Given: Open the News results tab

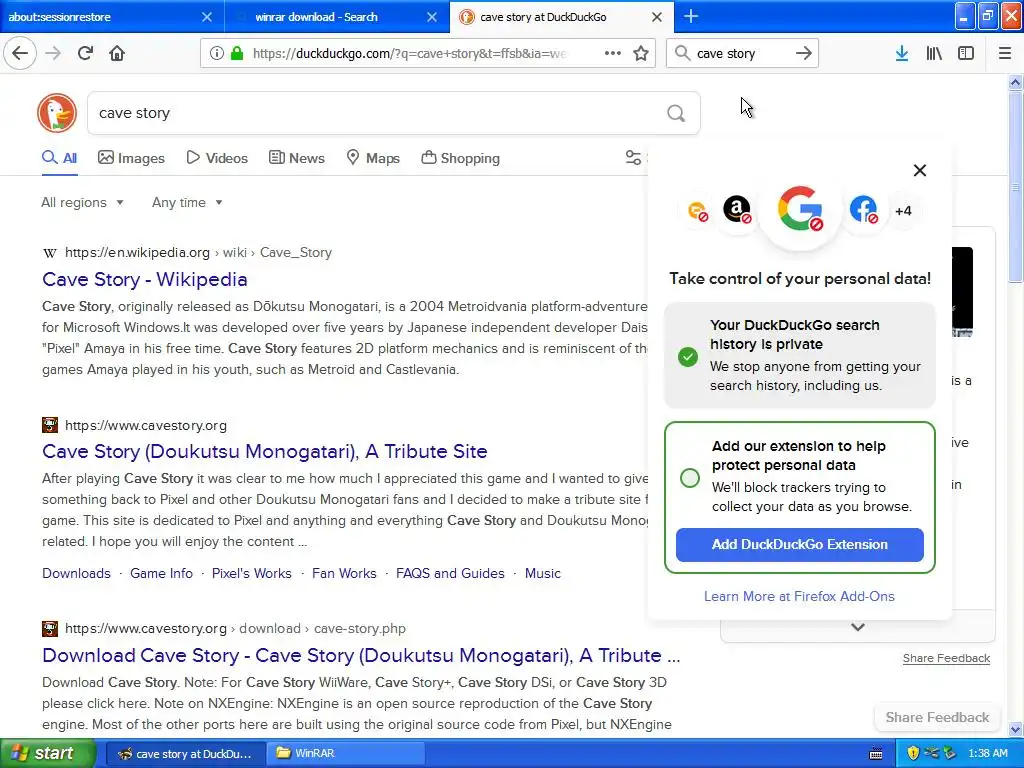Looking at the screenshot, I should 297,158.
